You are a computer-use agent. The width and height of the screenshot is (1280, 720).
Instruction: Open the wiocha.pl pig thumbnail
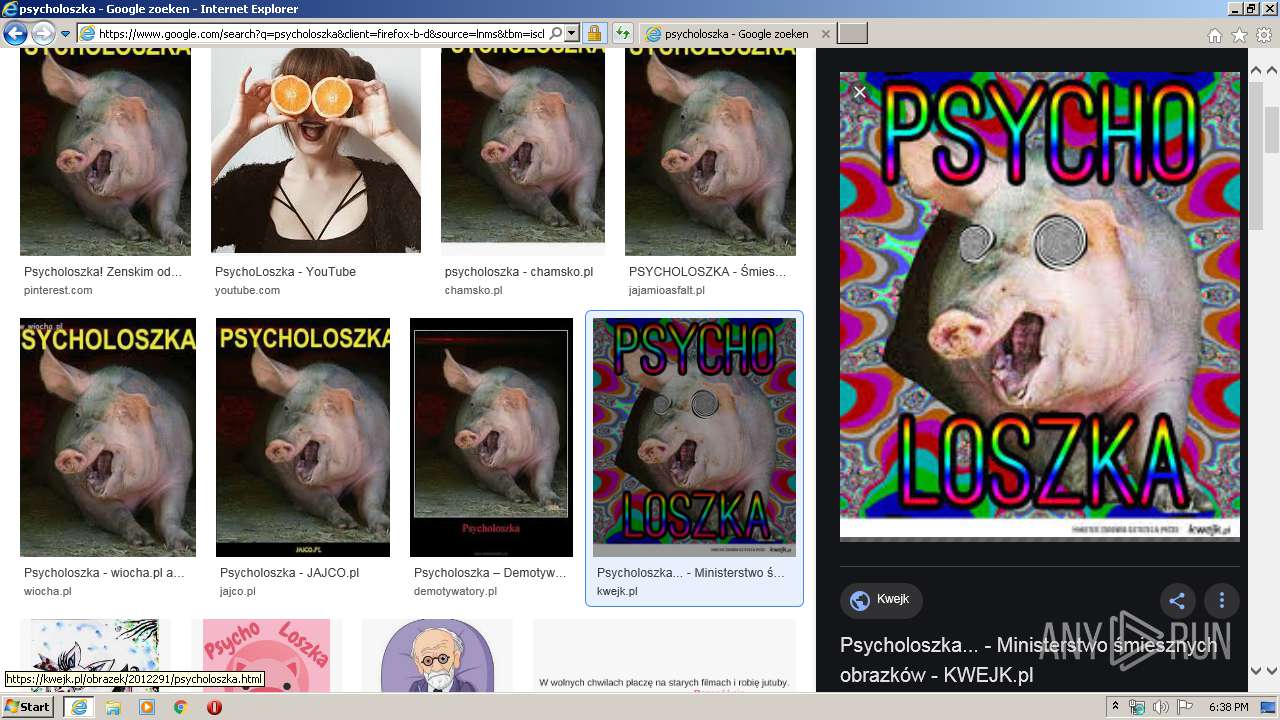pos(108,437)
